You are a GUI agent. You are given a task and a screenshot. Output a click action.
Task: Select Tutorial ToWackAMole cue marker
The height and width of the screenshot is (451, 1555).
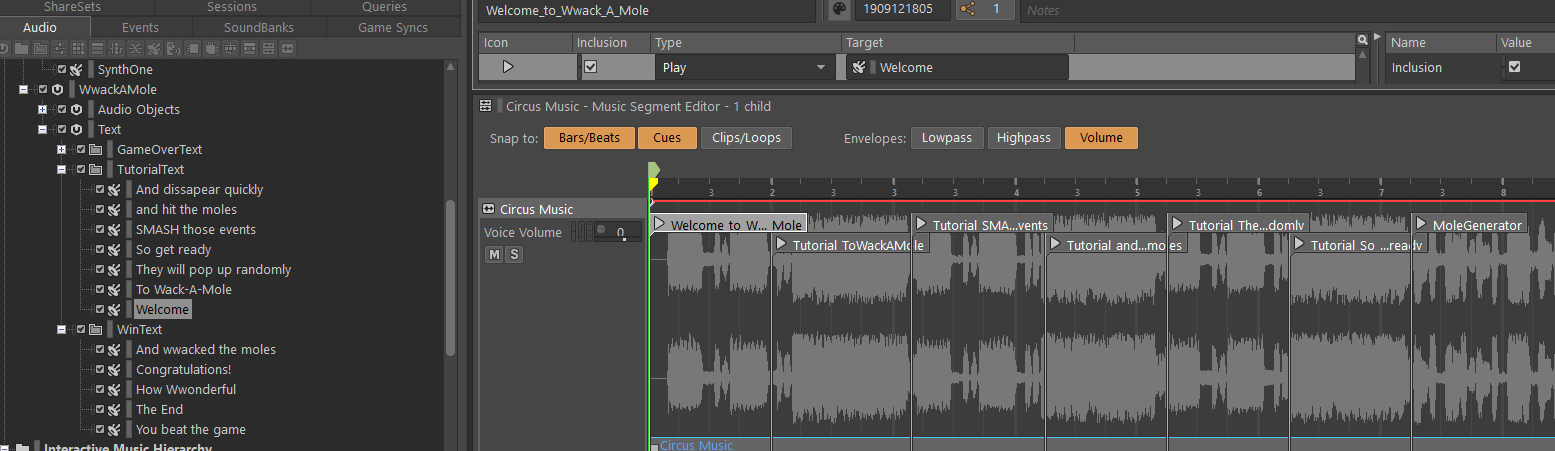[x=850, y=244]
